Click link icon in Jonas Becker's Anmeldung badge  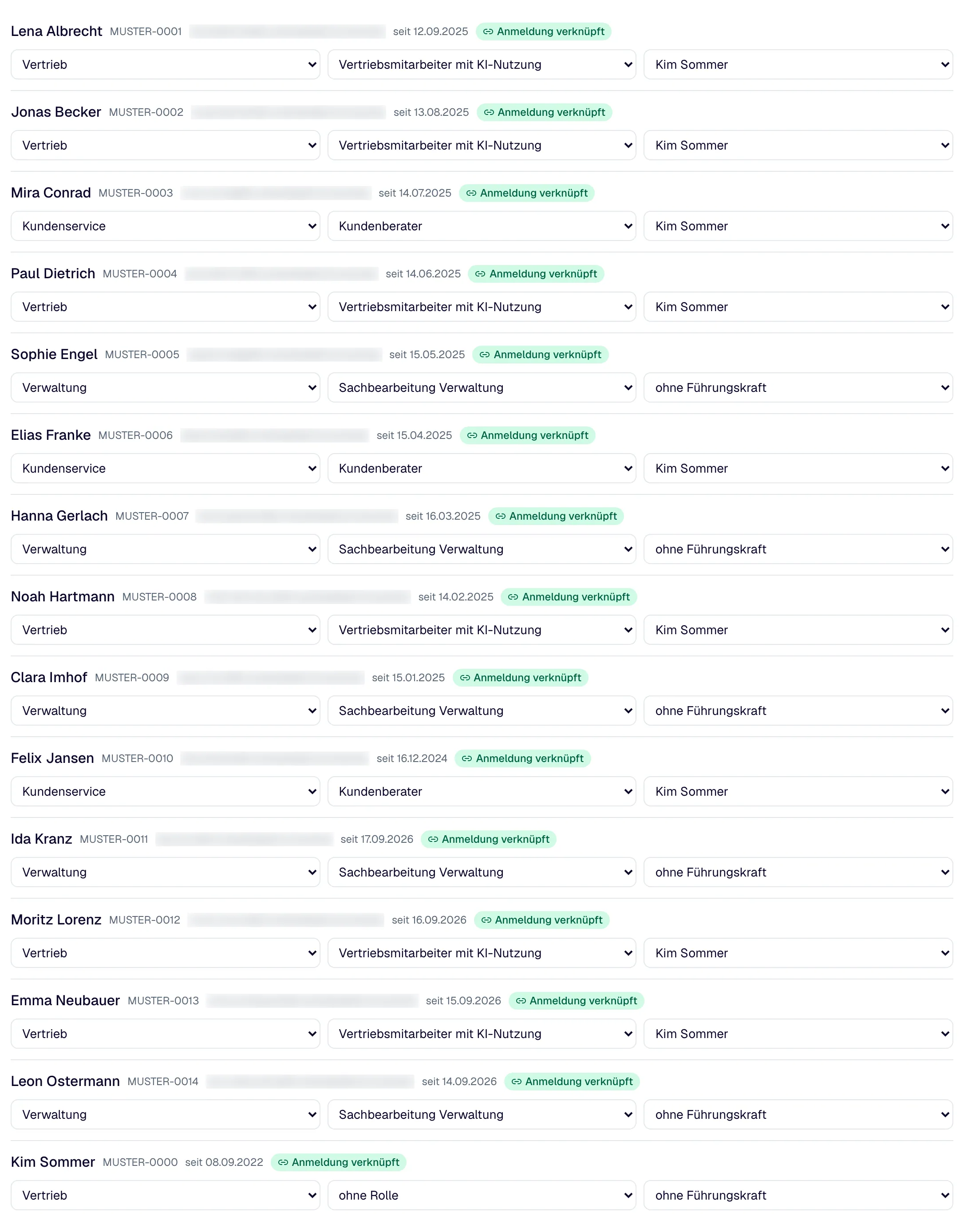click(489, 112)
